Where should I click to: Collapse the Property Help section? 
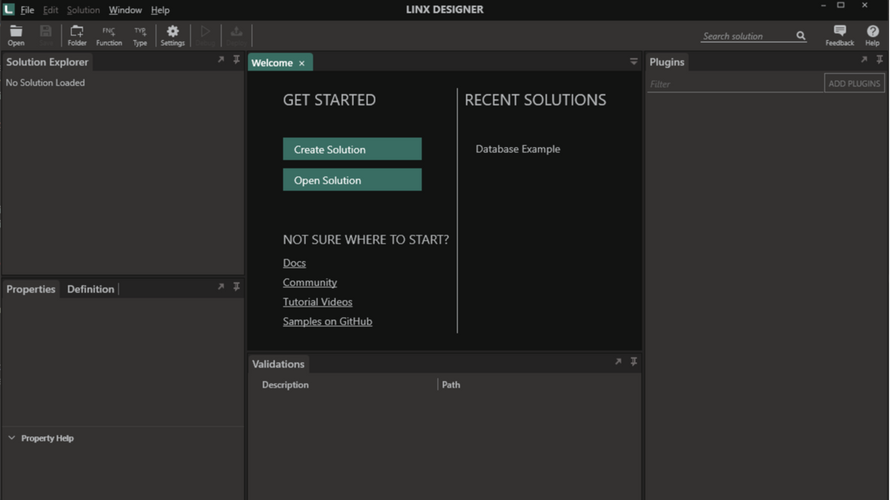point(11,438)
